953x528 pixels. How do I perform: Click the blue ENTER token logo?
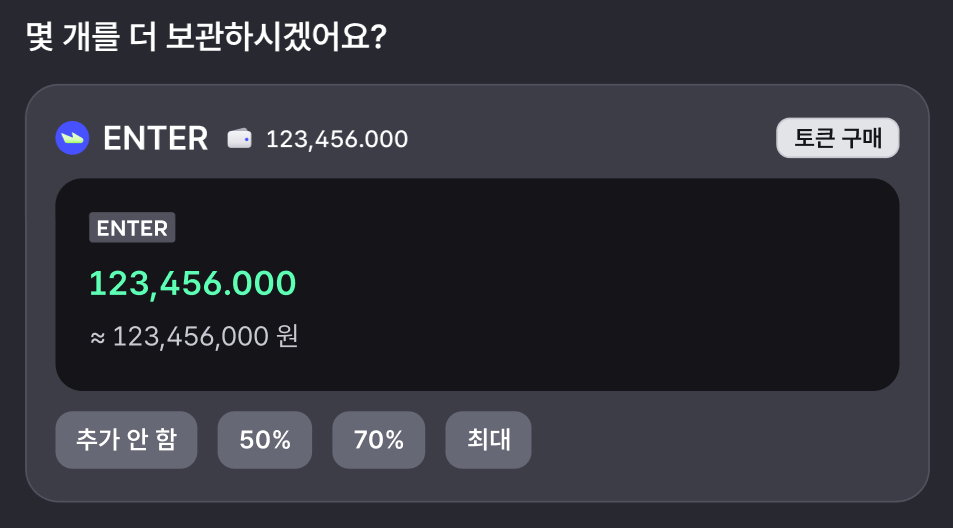pyautogui.click(x=72, y=138)
